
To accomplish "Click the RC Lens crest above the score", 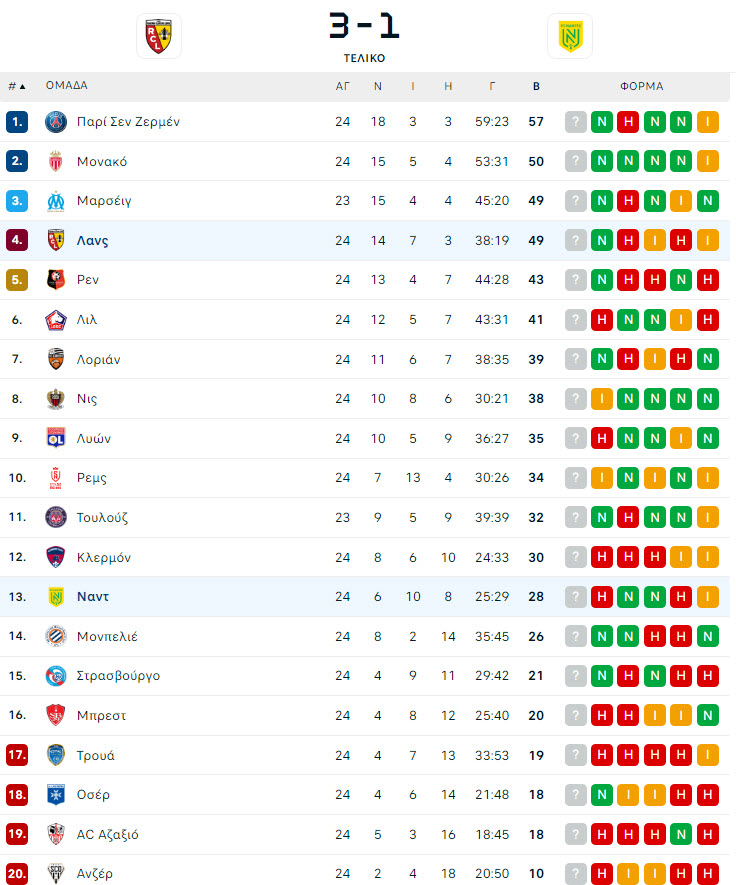I will [159, 36].
